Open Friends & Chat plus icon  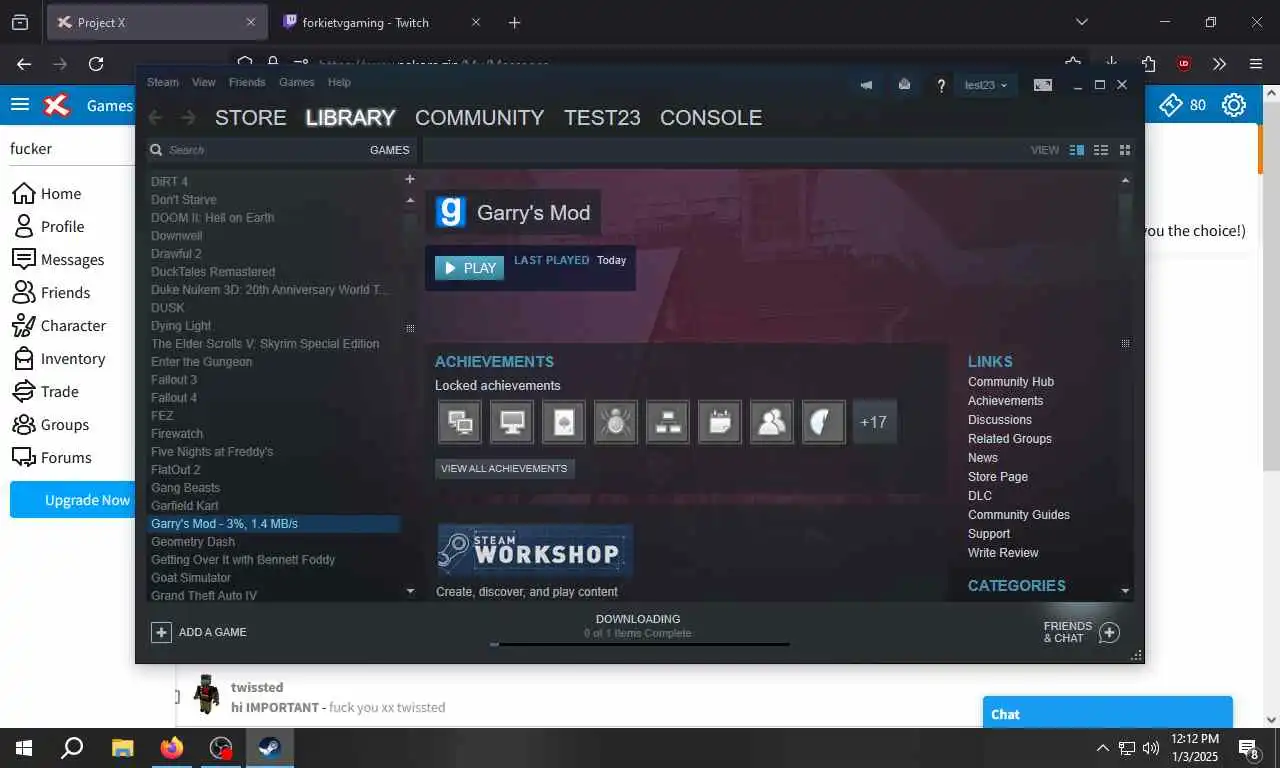pyautogui.click(x=1108, y=632)
